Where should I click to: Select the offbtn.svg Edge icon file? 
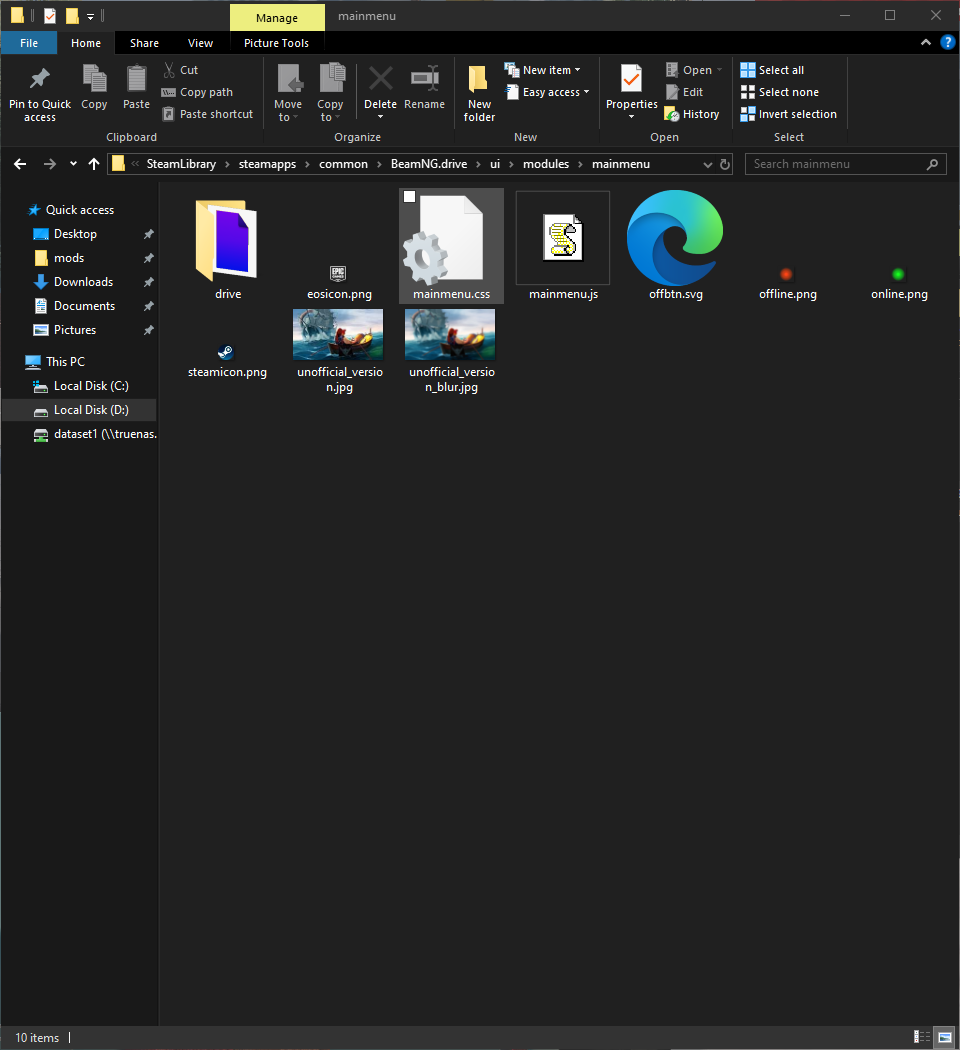pyautogui.click(x=675, y=245)
